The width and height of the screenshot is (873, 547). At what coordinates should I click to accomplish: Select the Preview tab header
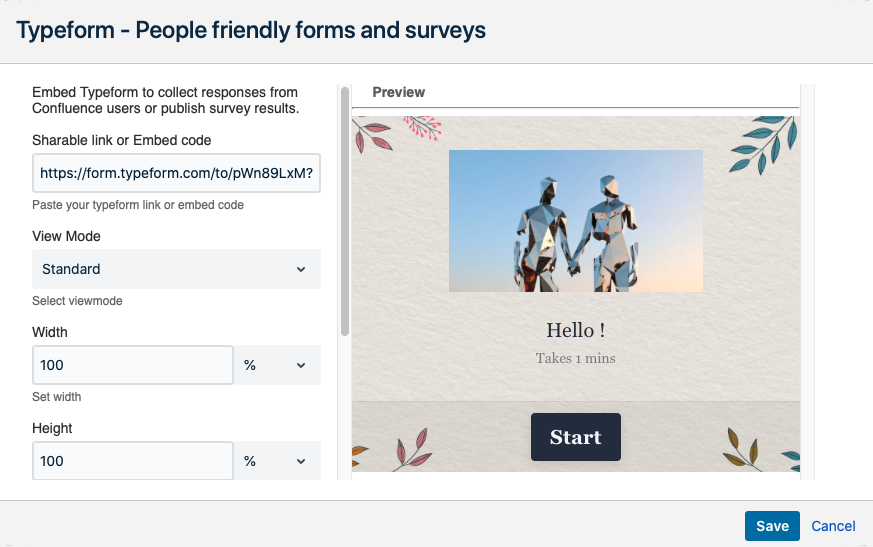tap(399, 92)
